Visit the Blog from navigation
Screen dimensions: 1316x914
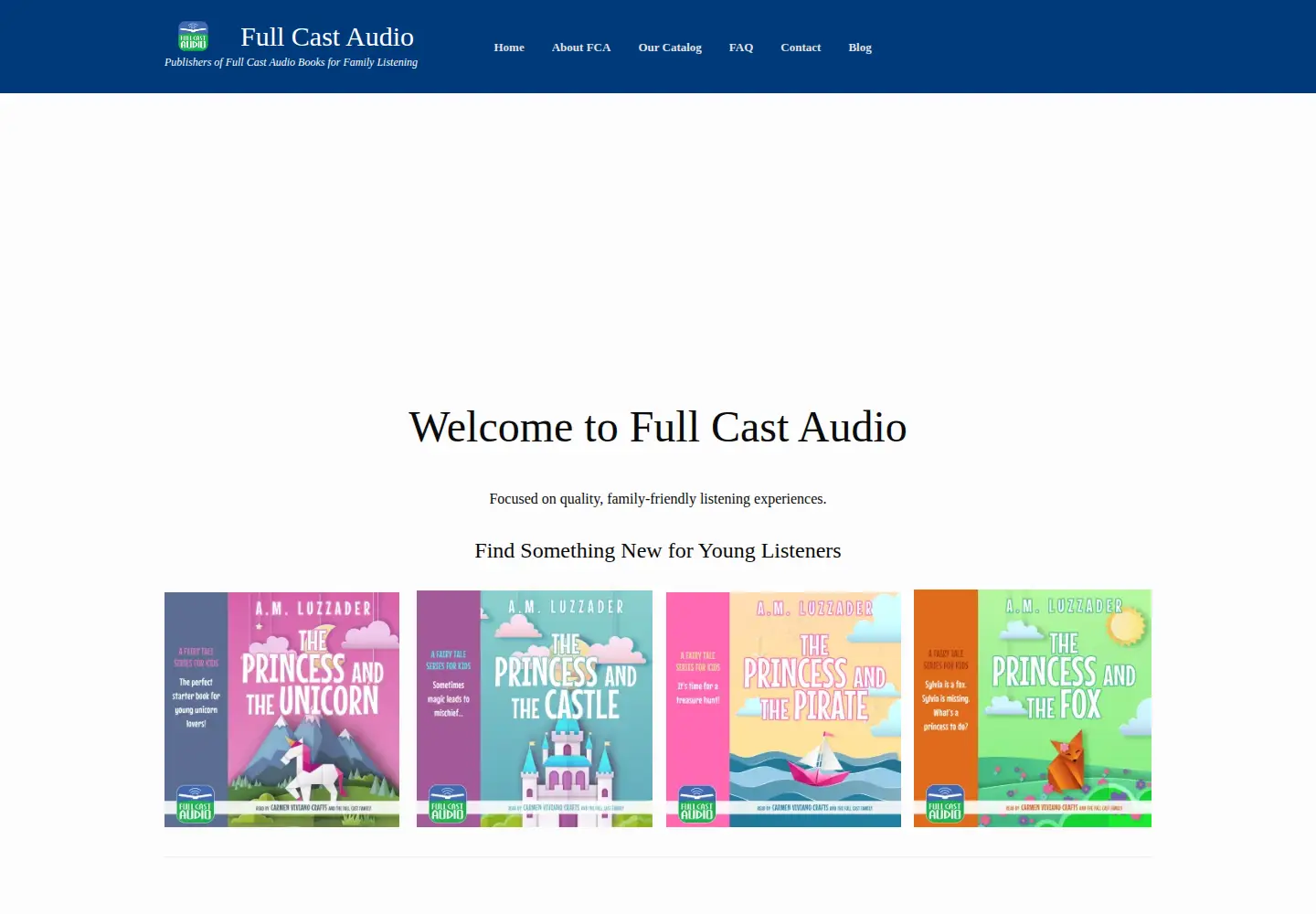click(x=860, y=48)
